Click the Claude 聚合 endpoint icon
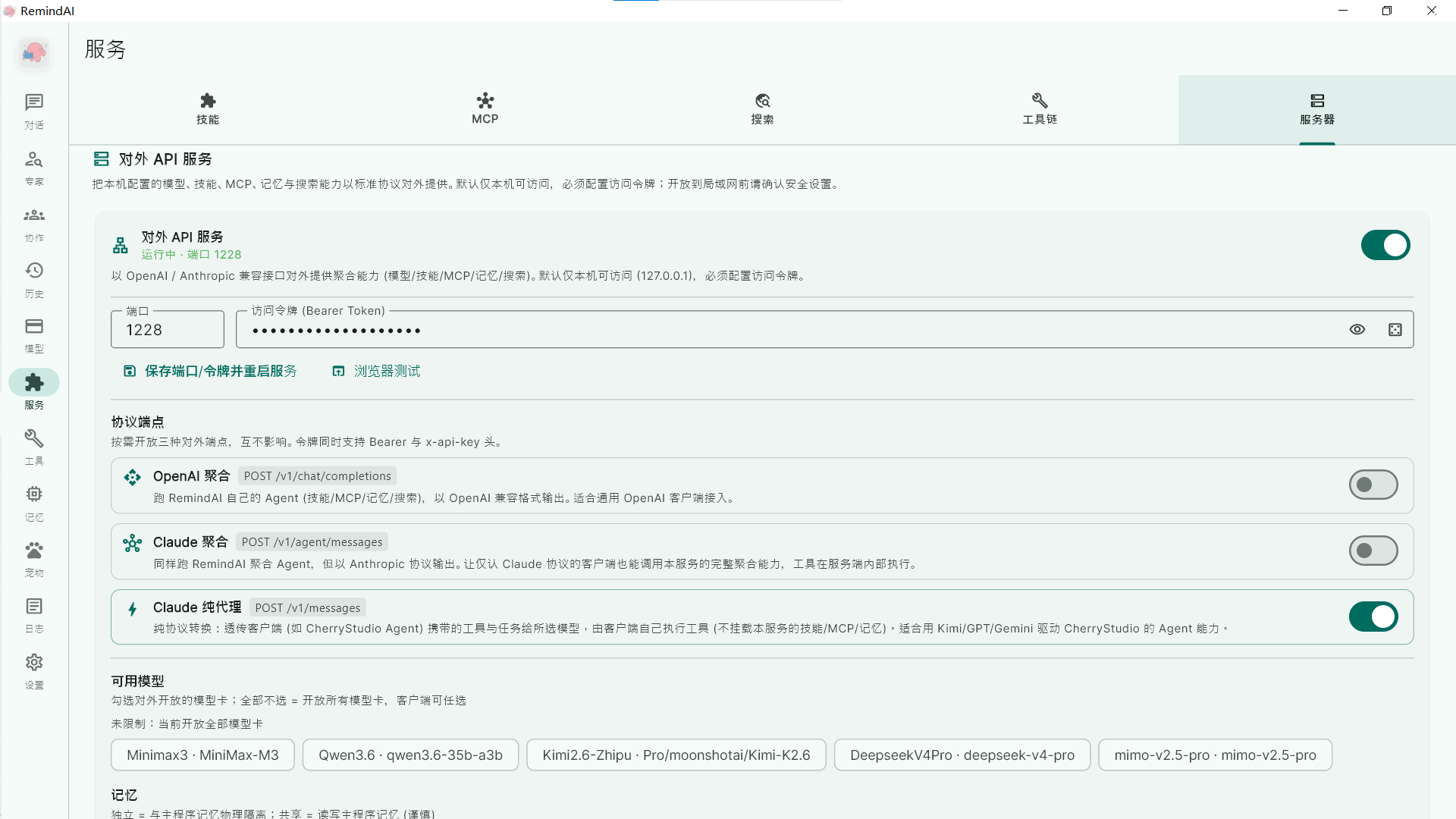1456x819 pixels. click(133, 543)
